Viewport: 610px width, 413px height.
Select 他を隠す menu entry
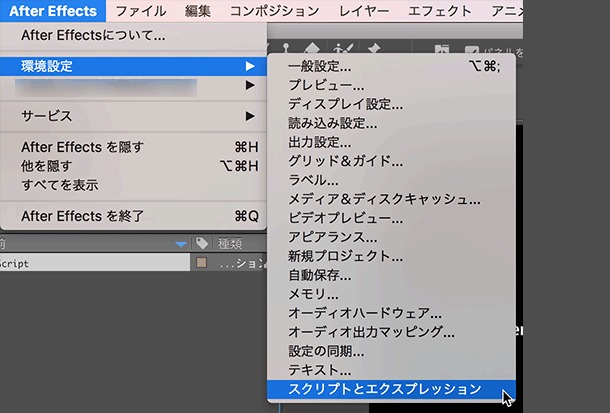133,166
